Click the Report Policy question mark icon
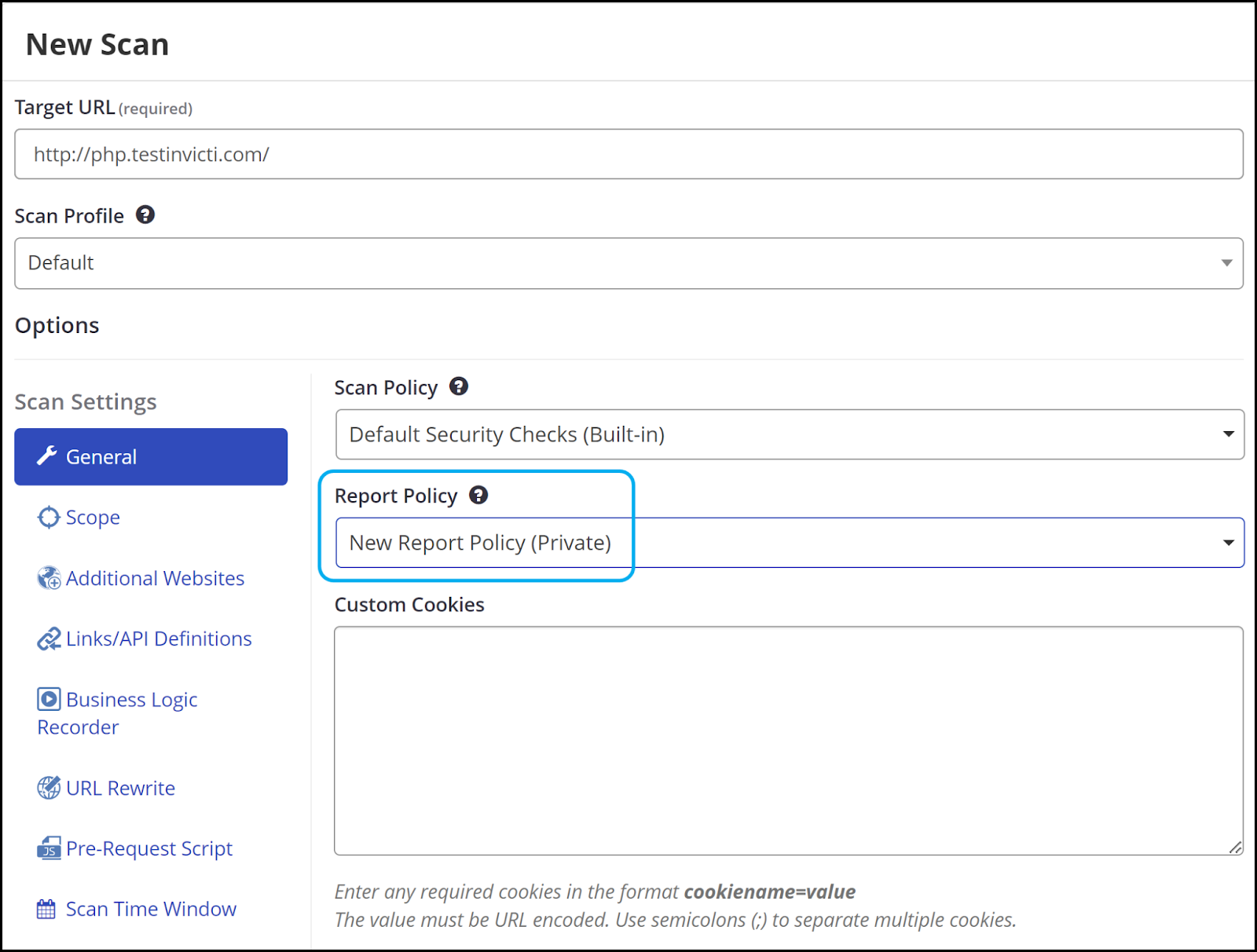Screen dimensions: 1257x952 pyautogui.click(x=478, y=495)
